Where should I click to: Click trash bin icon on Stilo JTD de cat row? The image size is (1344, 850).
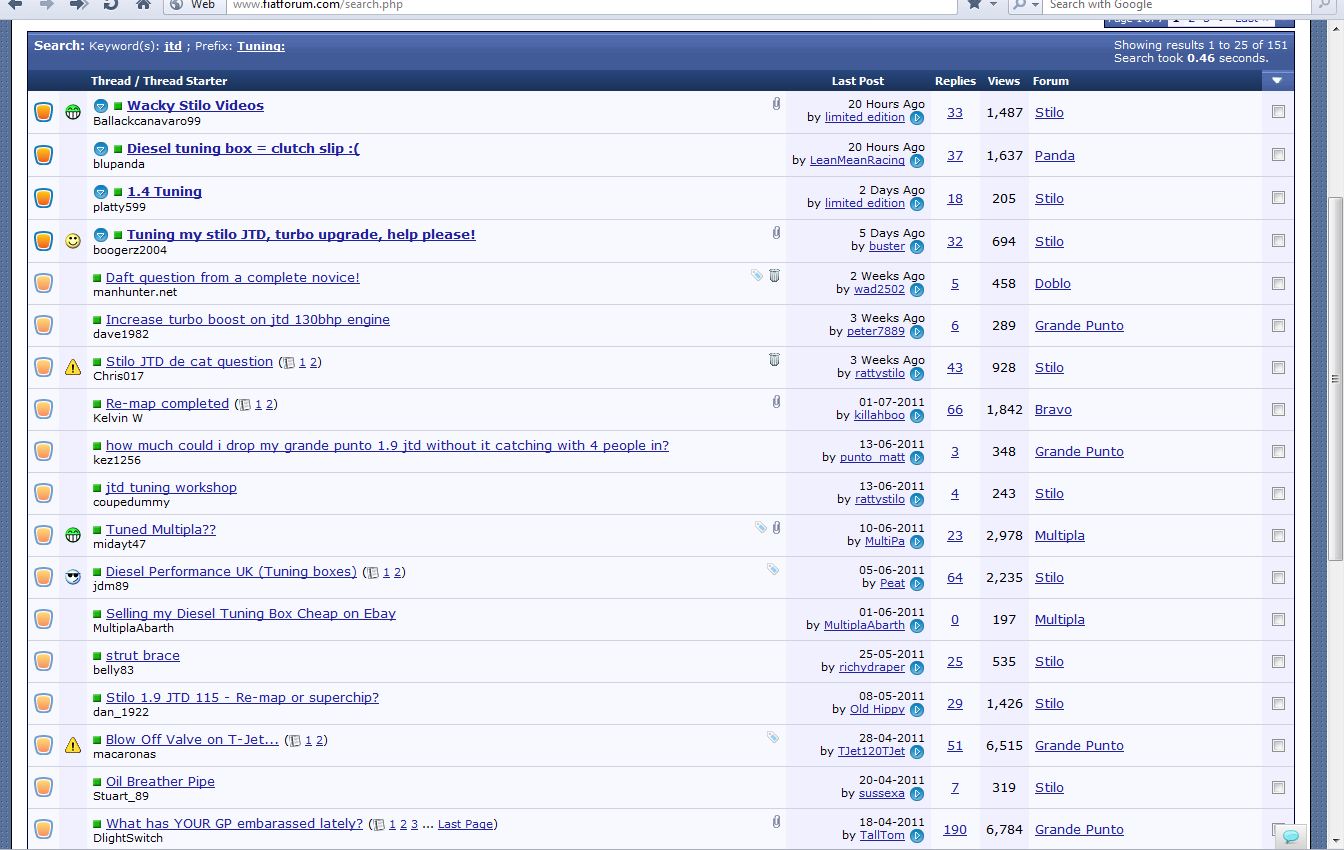pyautogui.click(x=774, y=360)
